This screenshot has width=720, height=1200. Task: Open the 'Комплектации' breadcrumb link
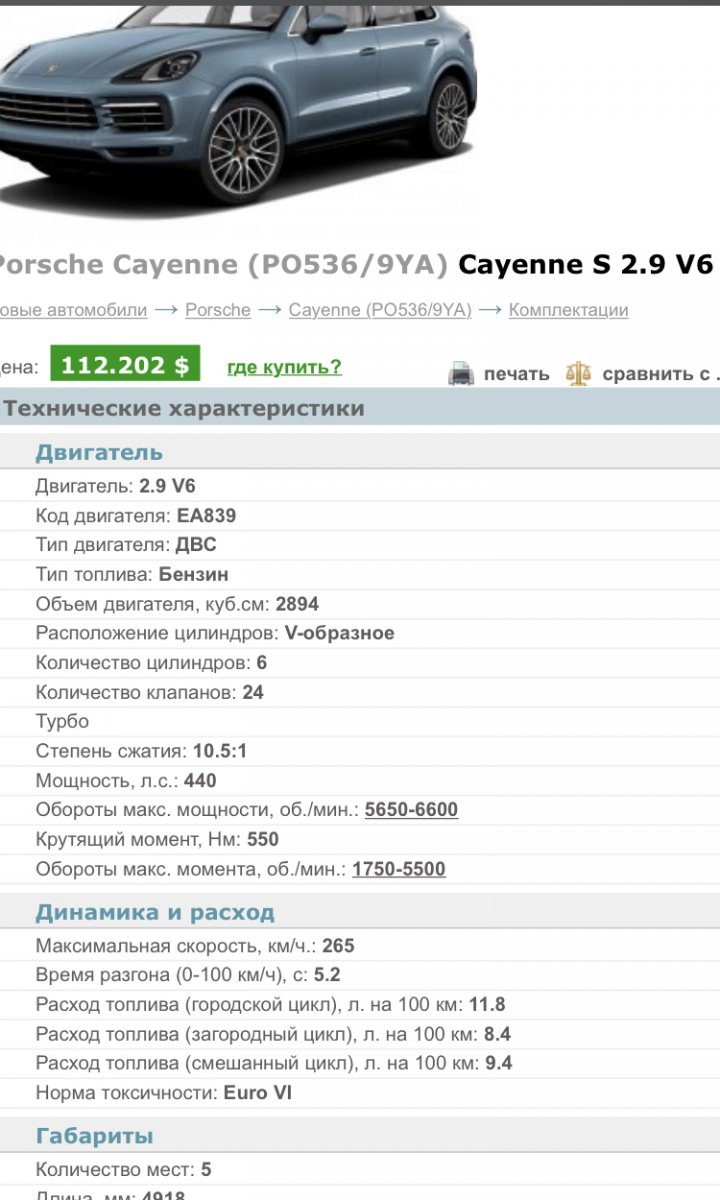568,310
